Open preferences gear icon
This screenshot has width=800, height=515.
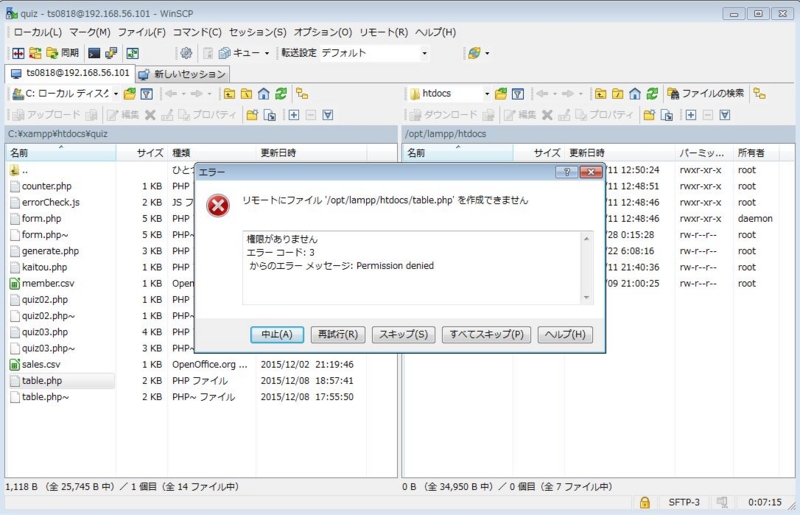186,53
